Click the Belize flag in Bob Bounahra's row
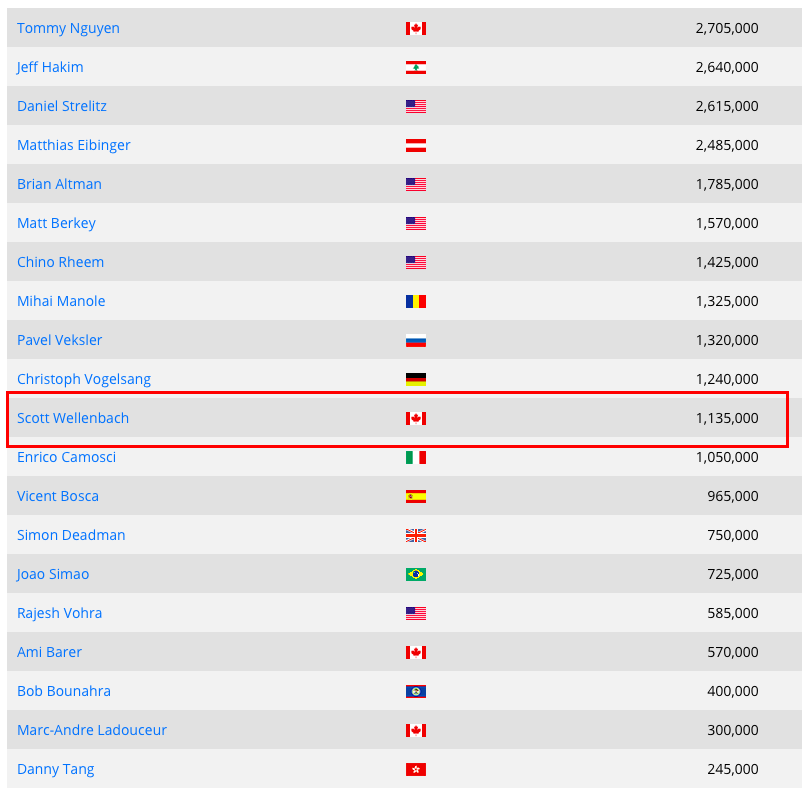802x803 pixels. click(x=416, y=692)
